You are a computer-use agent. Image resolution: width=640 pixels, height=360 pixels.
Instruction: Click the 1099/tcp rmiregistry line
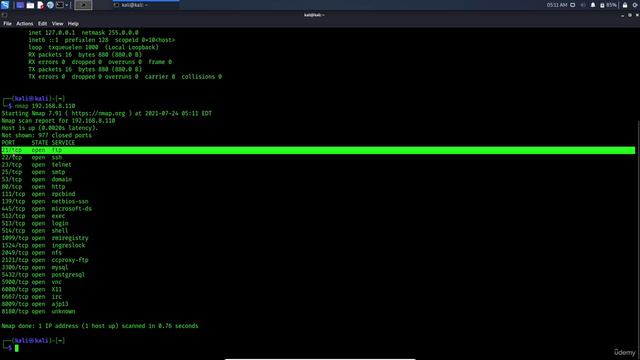(x=45, y=238)
